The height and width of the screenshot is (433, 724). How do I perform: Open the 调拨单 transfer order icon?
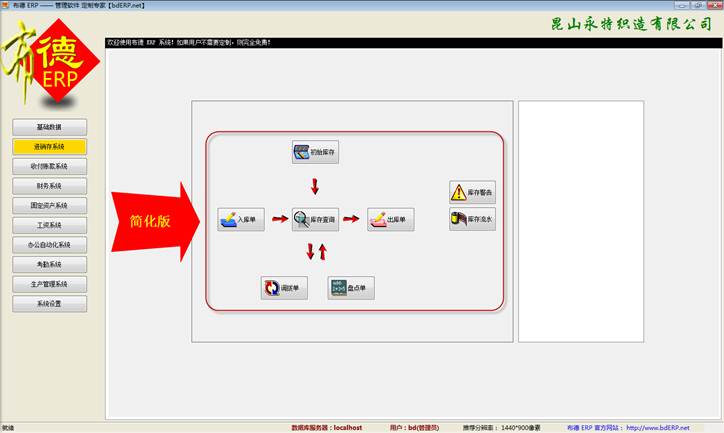(x=284, y=288)
